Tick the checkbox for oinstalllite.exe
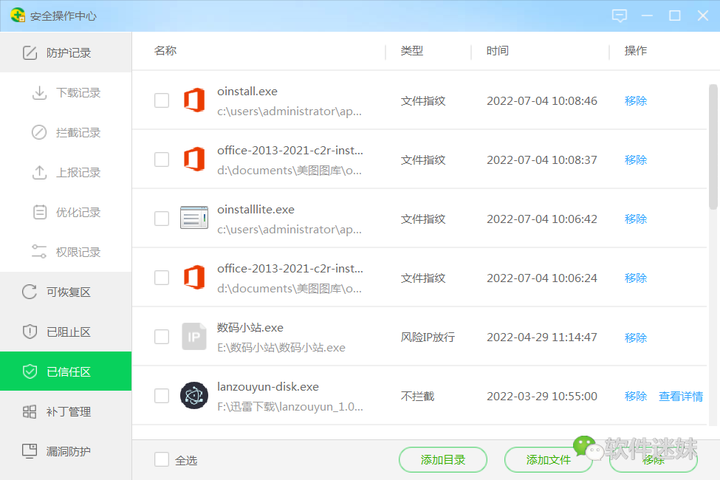 tap(162, 218)
